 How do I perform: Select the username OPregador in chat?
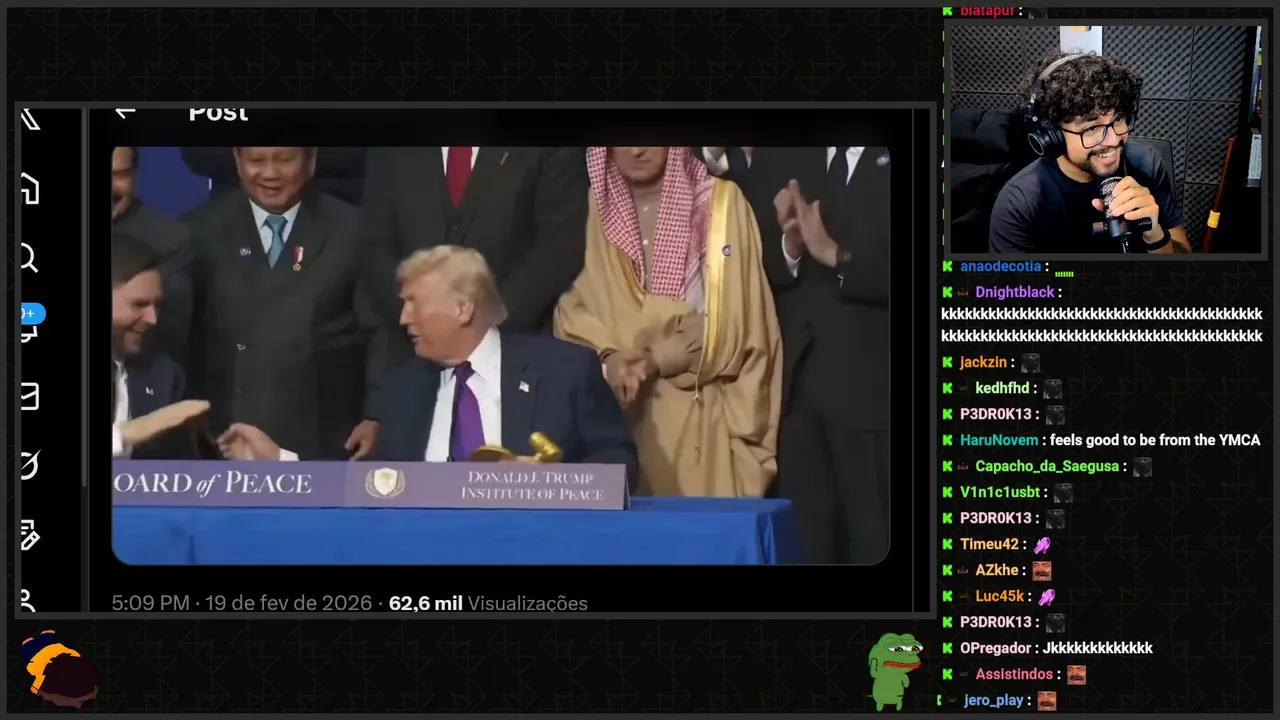(996, 649)
